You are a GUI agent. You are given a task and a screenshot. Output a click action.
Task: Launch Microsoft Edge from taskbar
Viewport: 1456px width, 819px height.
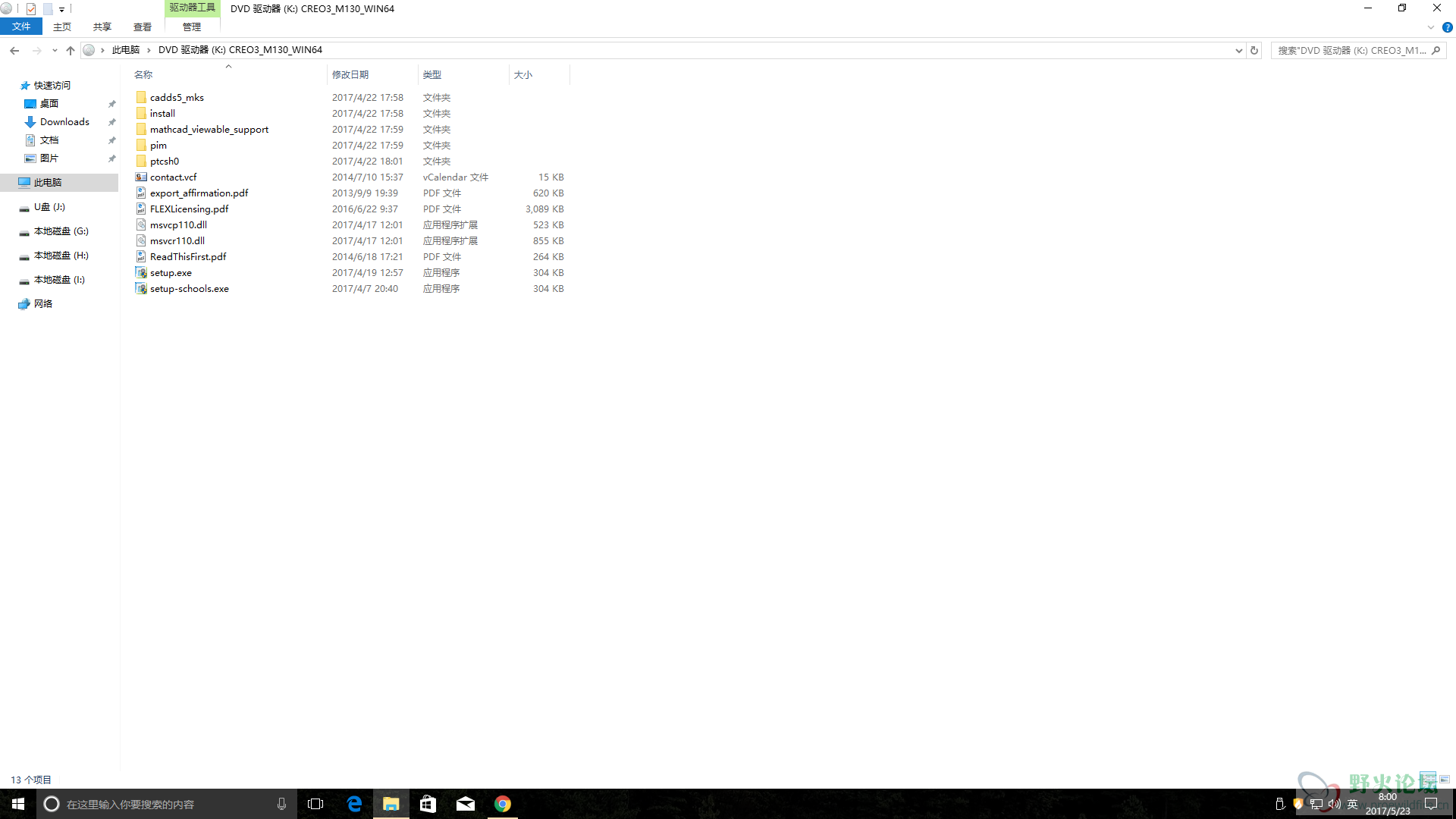point(354,804)
